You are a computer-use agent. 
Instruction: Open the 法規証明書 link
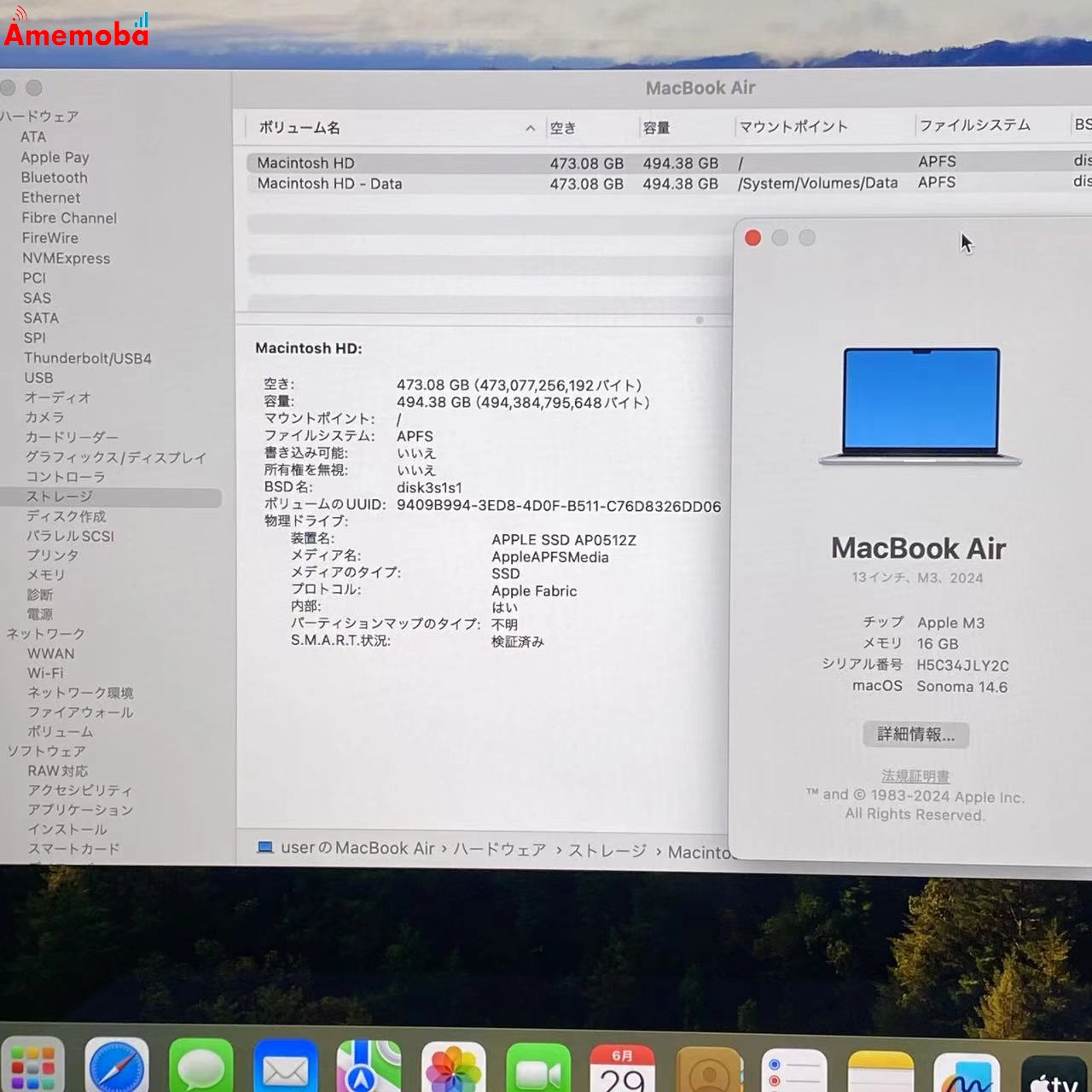(x=915, y=776)
